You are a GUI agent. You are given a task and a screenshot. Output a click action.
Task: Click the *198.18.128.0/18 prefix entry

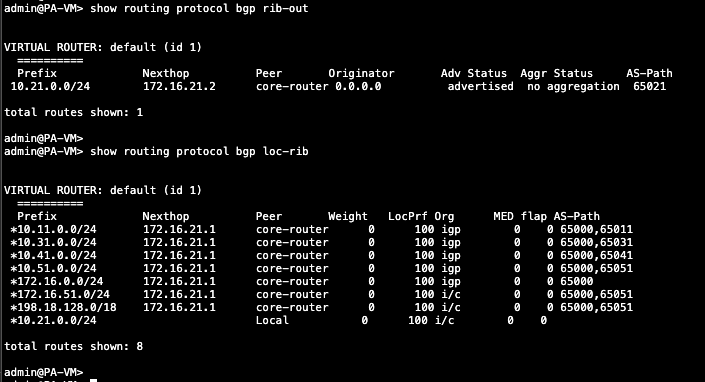[x=63, y=307]
